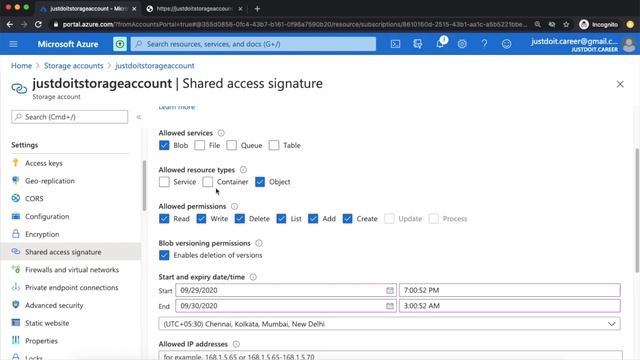Image resolution: width=640 pixels, height=360 pixels.
Task: Check the Container resource type
Action: 208,182
